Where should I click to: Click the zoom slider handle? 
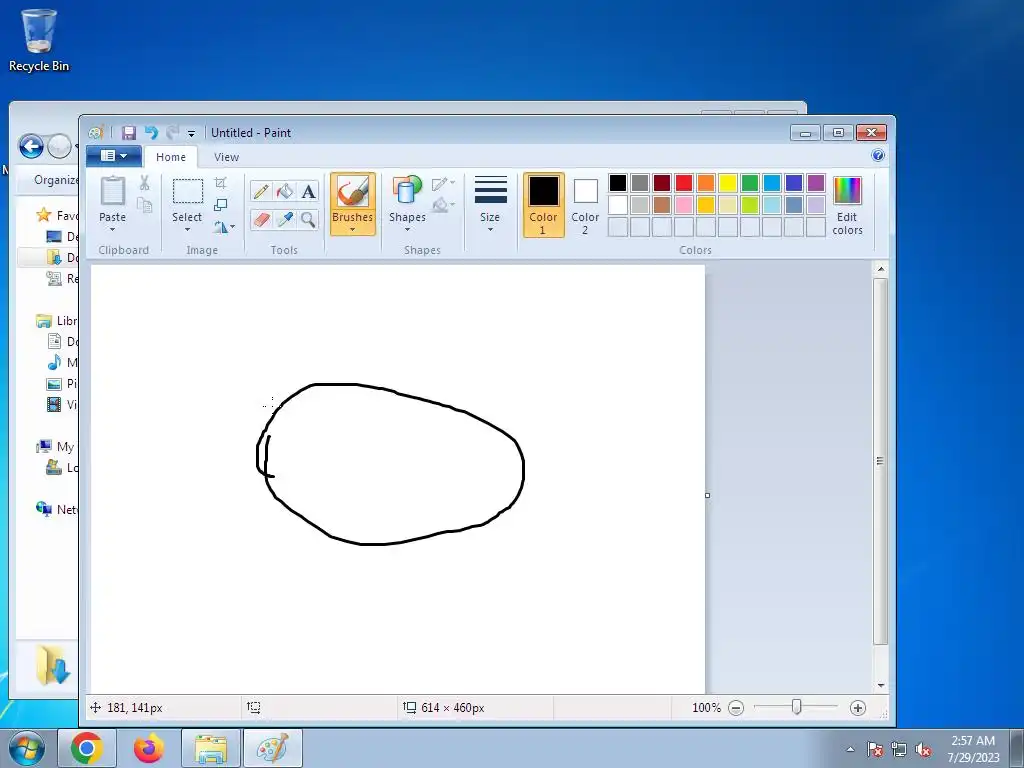tap(797, 707)
